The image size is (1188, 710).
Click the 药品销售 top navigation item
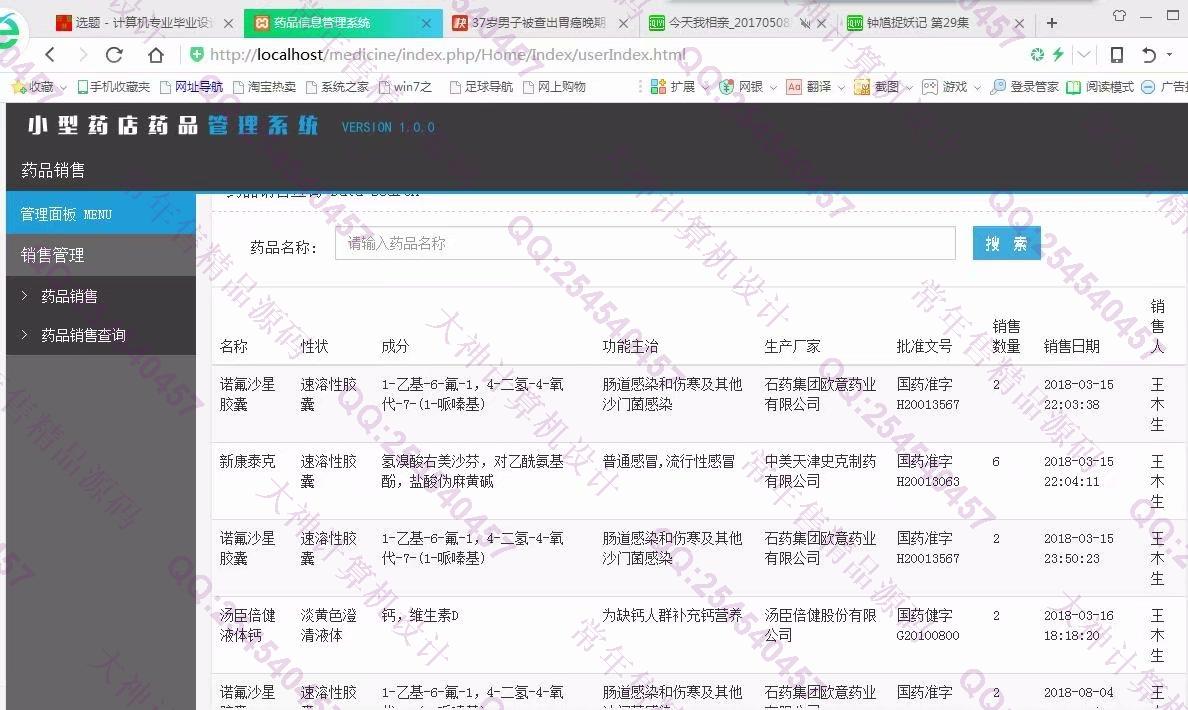52,170
